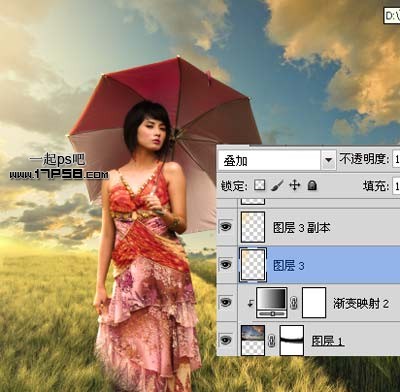
Task: Click the 填充 fill label
Action: [x=376, y=186]
